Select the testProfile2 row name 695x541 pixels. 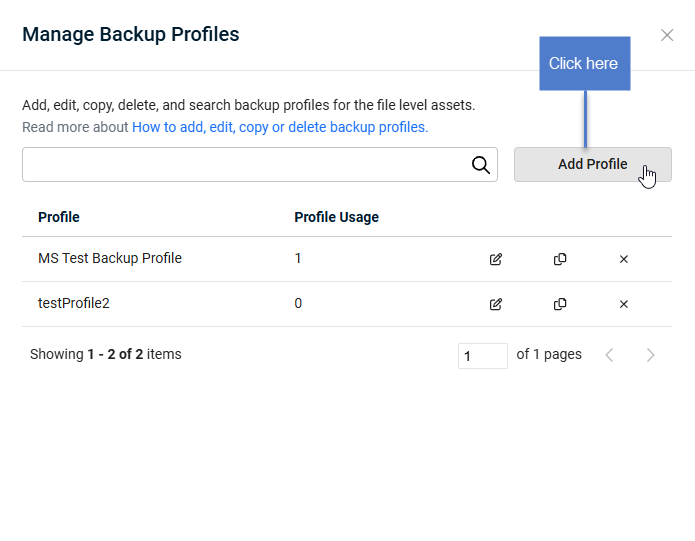(74, 304)
